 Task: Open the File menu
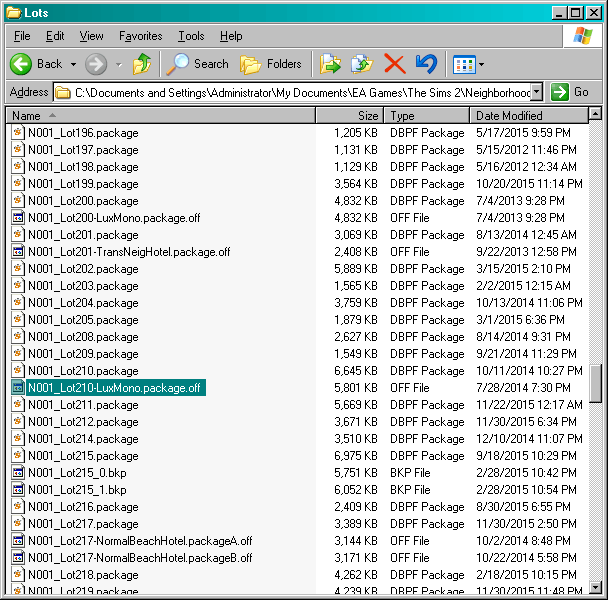[22, 36]
